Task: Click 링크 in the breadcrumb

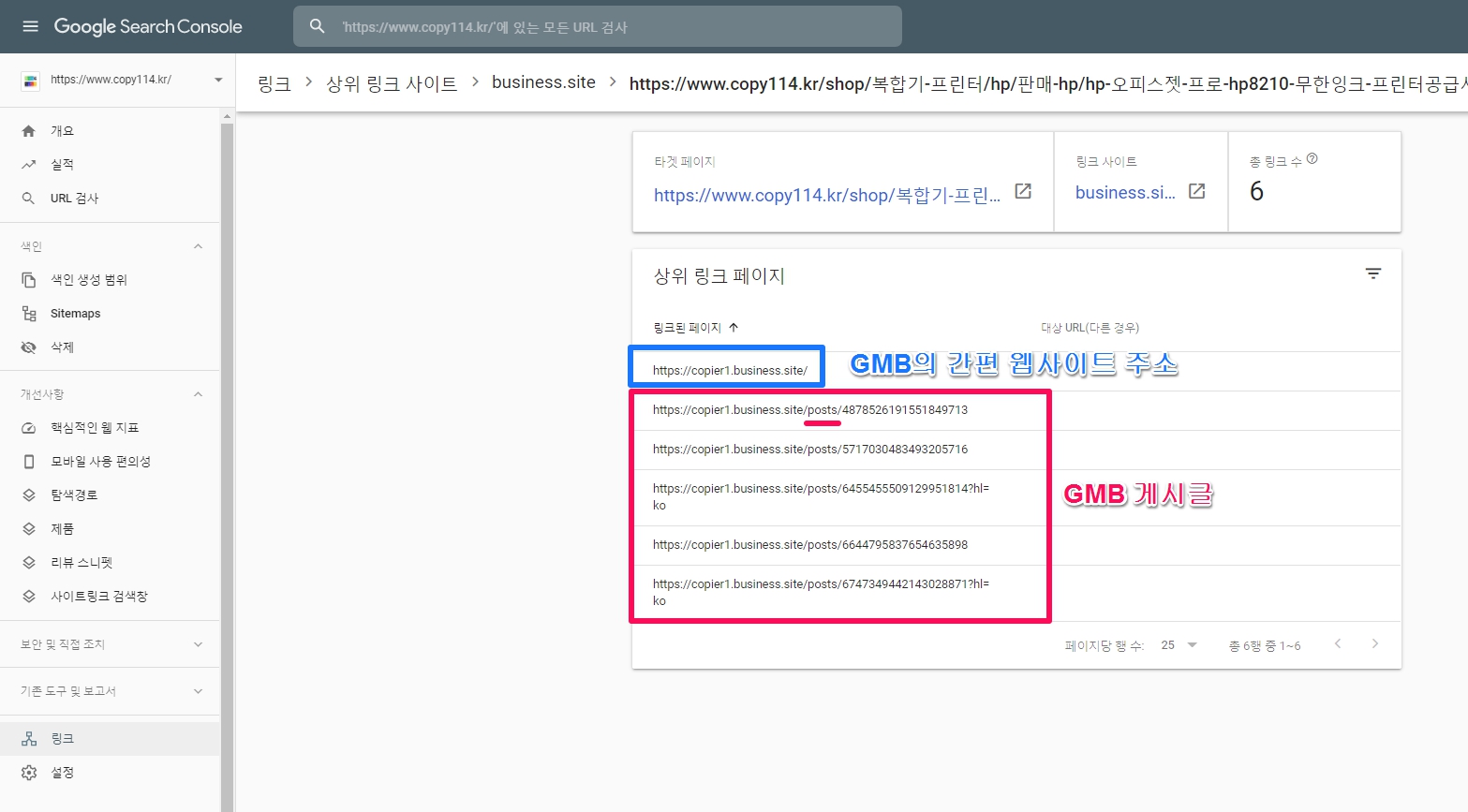Action: pos(274,83)
